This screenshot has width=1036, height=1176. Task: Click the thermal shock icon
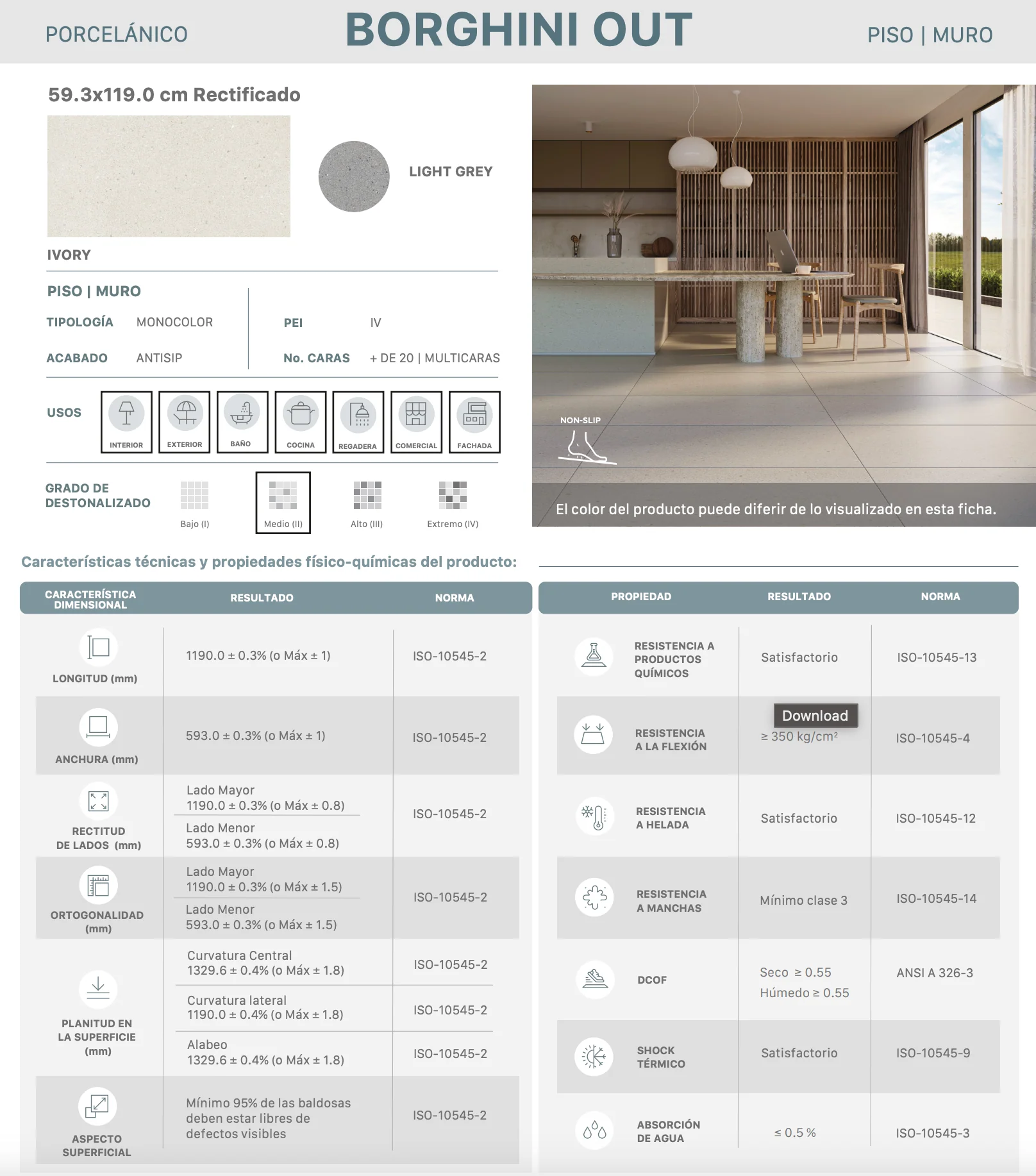click(594, 1056)
